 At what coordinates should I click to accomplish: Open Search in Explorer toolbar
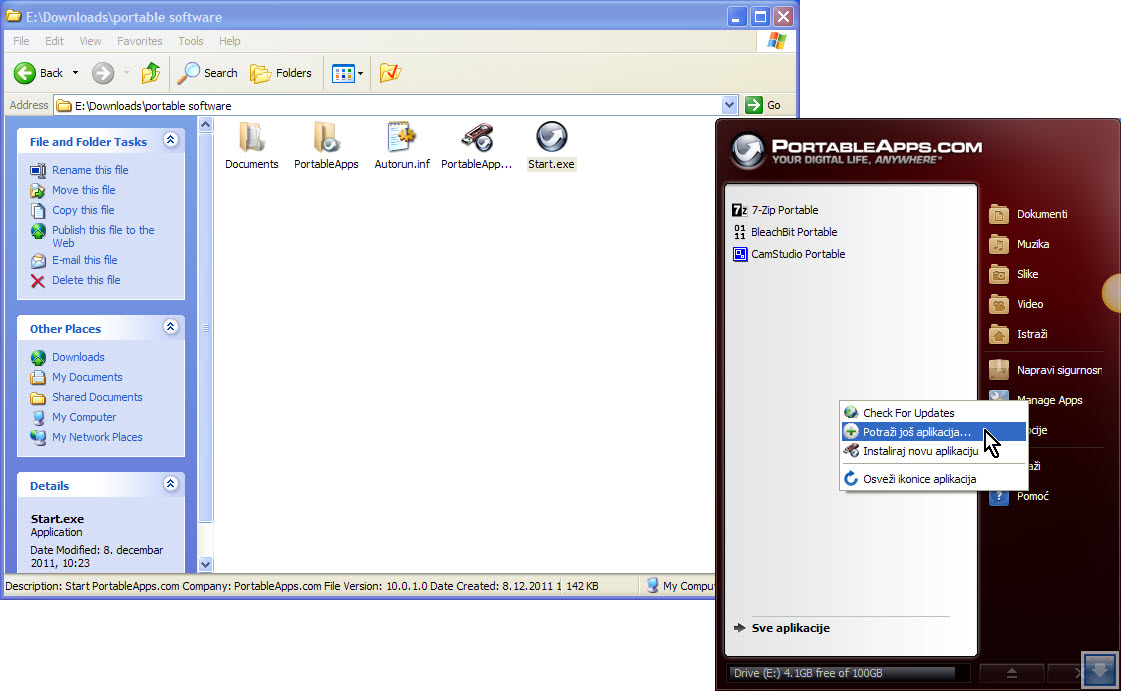(x=207, y=73)
